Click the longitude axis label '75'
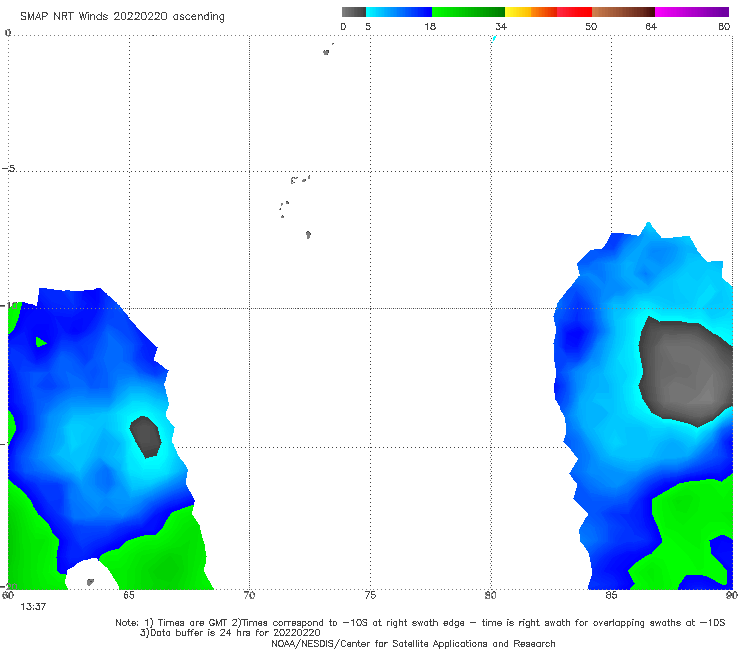Viewport: 740px width, 650px height. point(370,595)
